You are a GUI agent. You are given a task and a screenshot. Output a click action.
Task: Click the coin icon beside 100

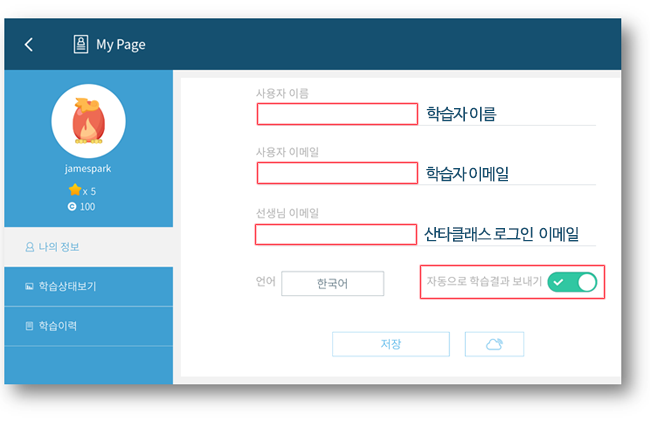(x=72, y=207)
